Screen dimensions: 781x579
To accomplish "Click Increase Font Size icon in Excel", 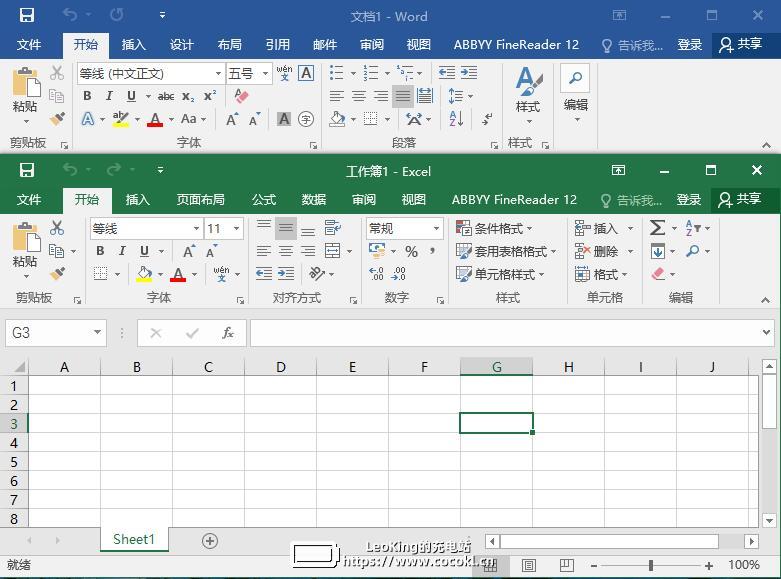I will click(x=189, y=251).
